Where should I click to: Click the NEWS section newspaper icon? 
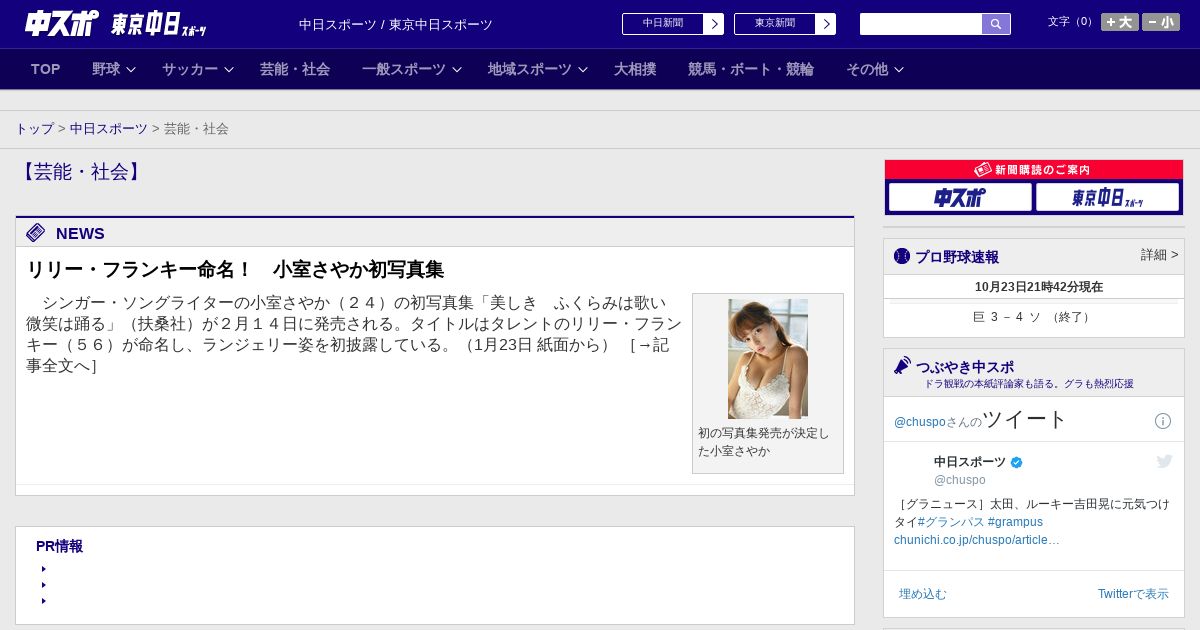coord(36,233)
